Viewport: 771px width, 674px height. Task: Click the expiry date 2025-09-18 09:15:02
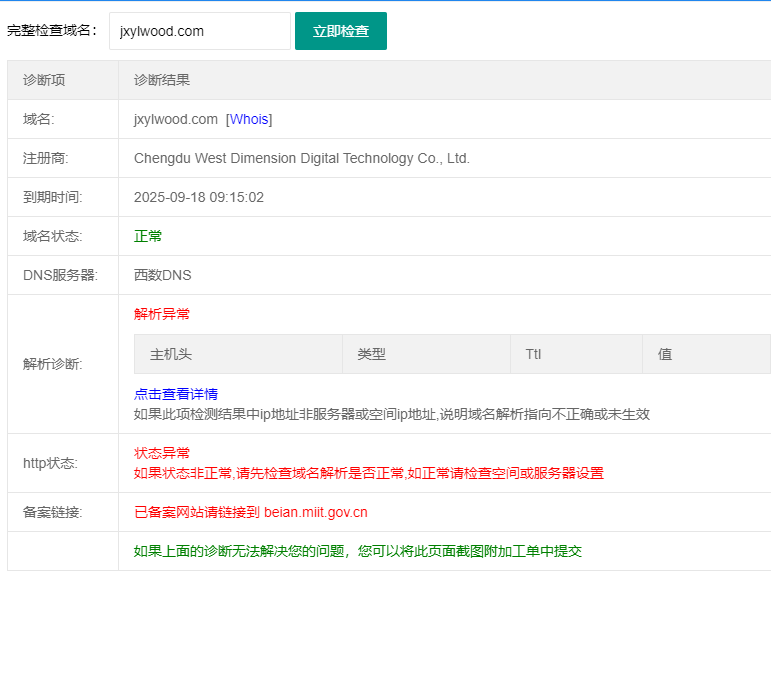tap(199, 197)
